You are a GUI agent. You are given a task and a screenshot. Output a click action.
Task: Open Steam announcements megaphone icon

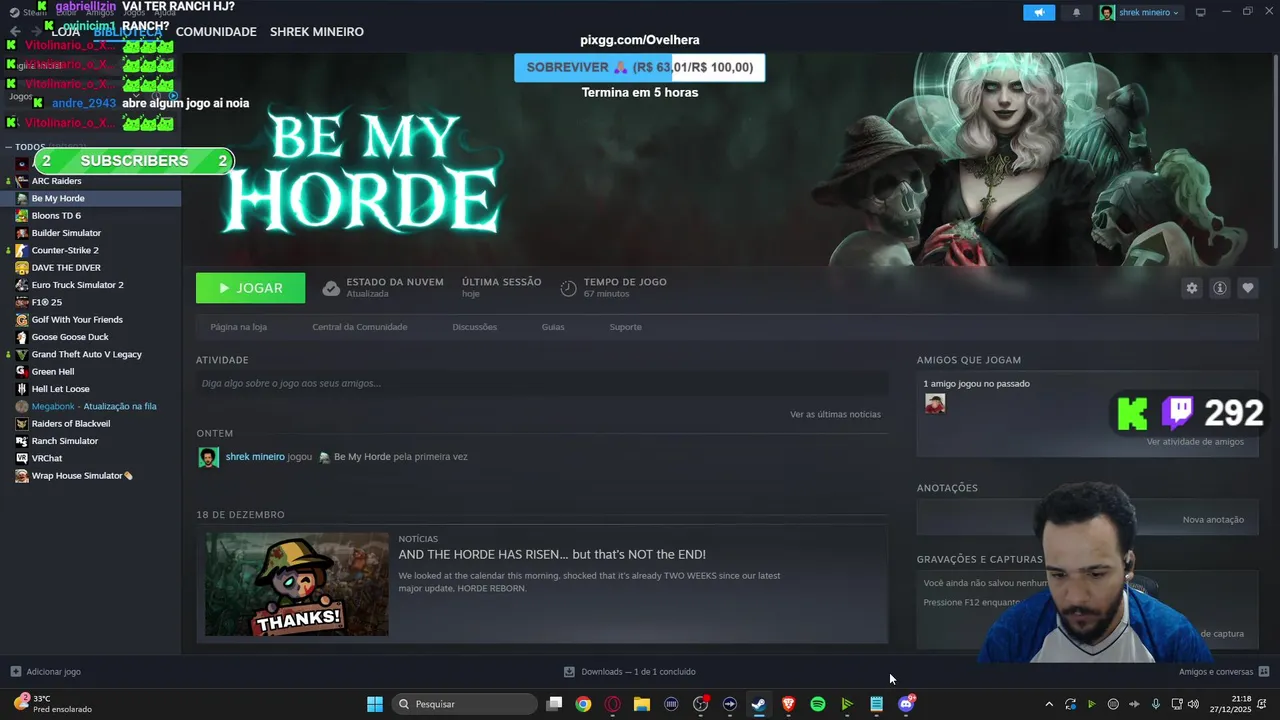1039,12
